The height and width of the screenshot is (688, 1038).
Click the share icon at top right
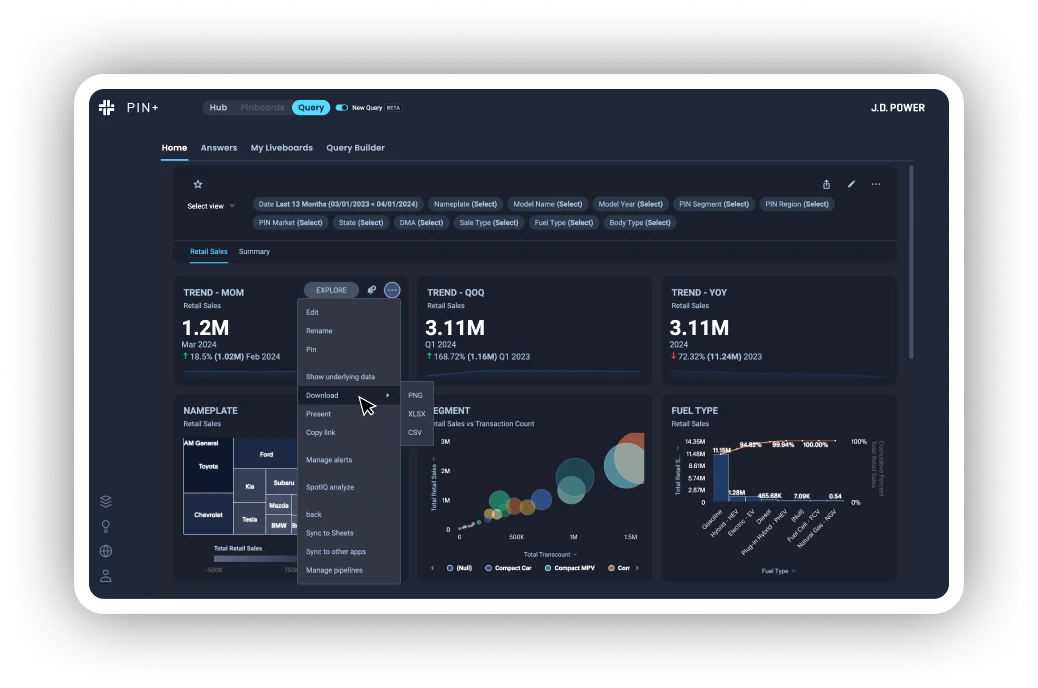[x=826, y=185]
